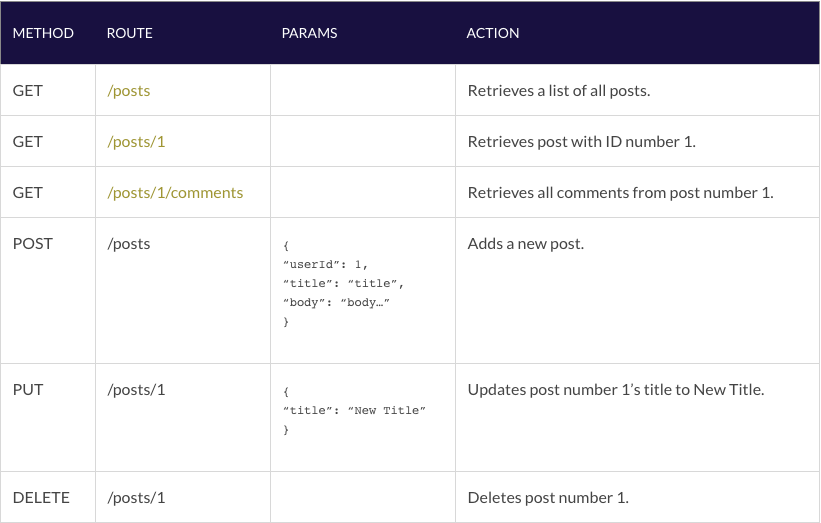
Task: Click "Retrieves all comments from post" text
Action: tap(620, 193)
